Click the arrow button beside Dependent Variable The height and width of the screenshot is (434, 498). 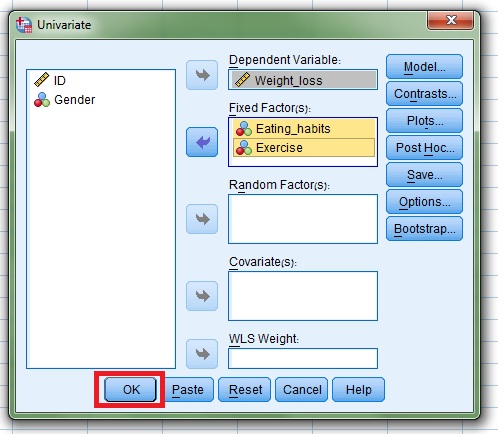[202, 75]
